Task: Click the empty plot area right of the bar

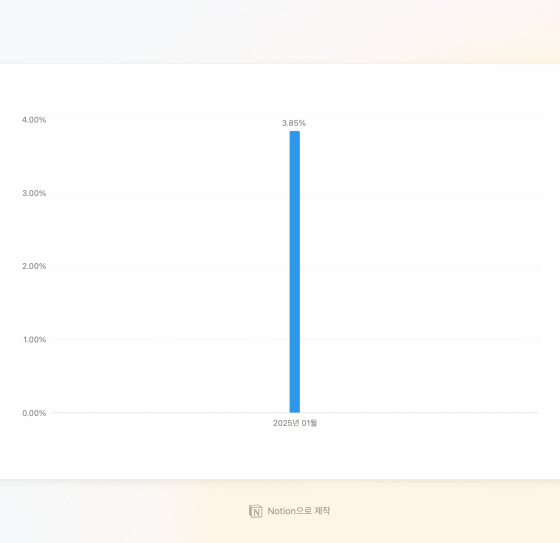Action: (419, 304)
